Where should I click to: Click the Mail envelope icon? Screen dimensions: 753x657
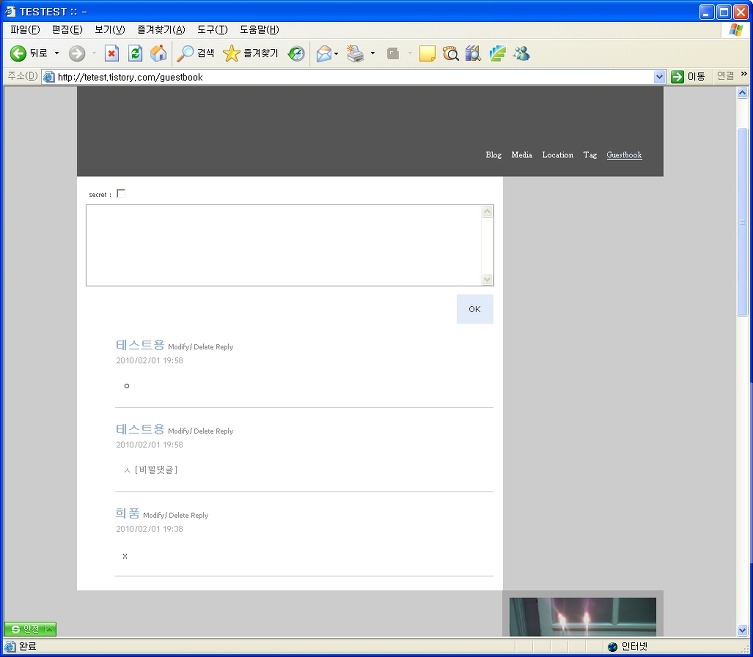pyautogui.click(x=324, y=53)
